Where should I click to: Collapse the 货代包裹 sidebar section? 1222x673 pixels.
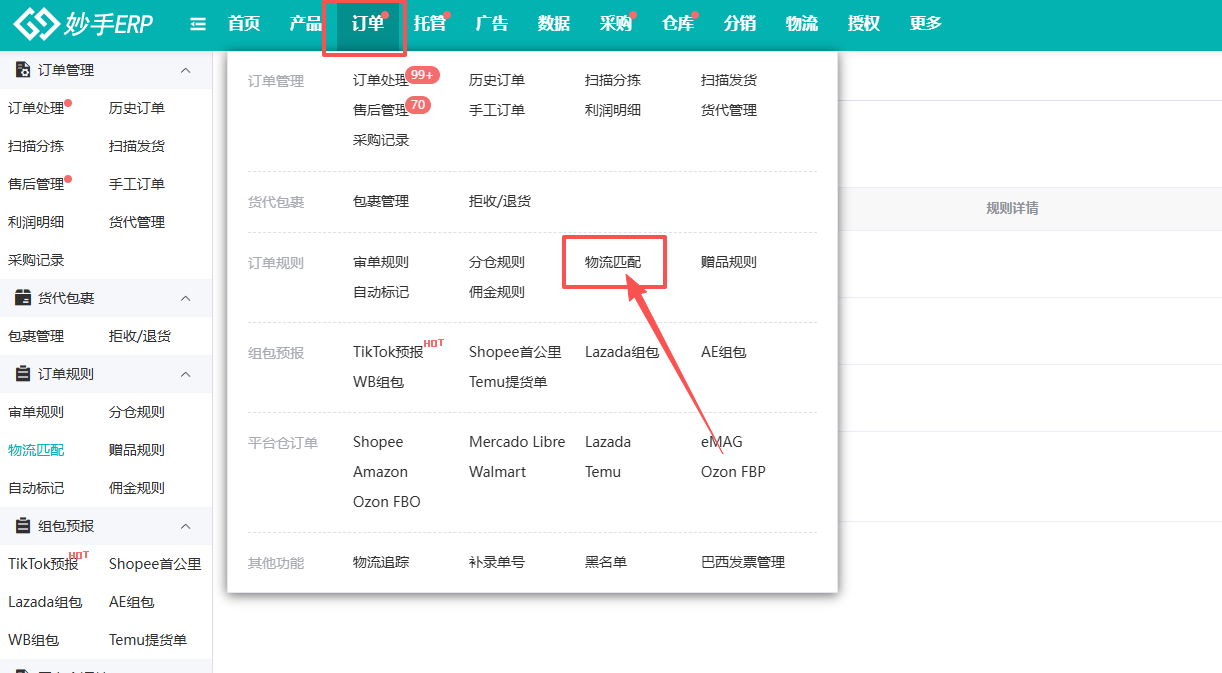(x=185, y=298)
